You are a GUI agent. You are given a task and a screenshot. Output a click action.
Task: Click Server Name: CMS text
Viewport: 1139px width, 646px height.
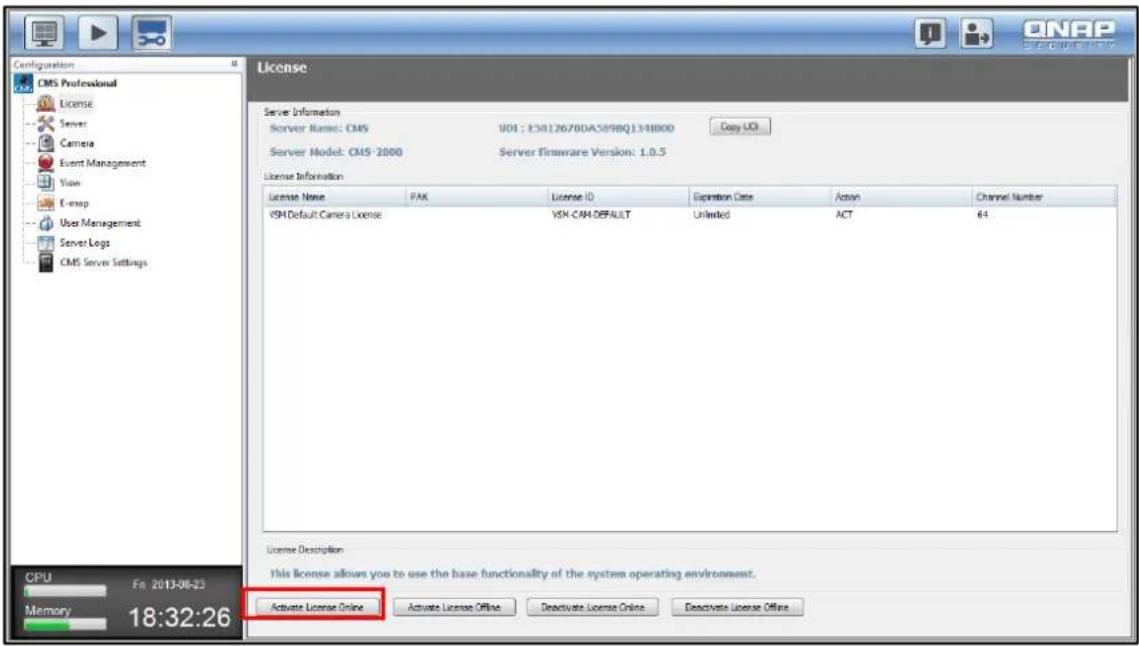click(319, 129)
